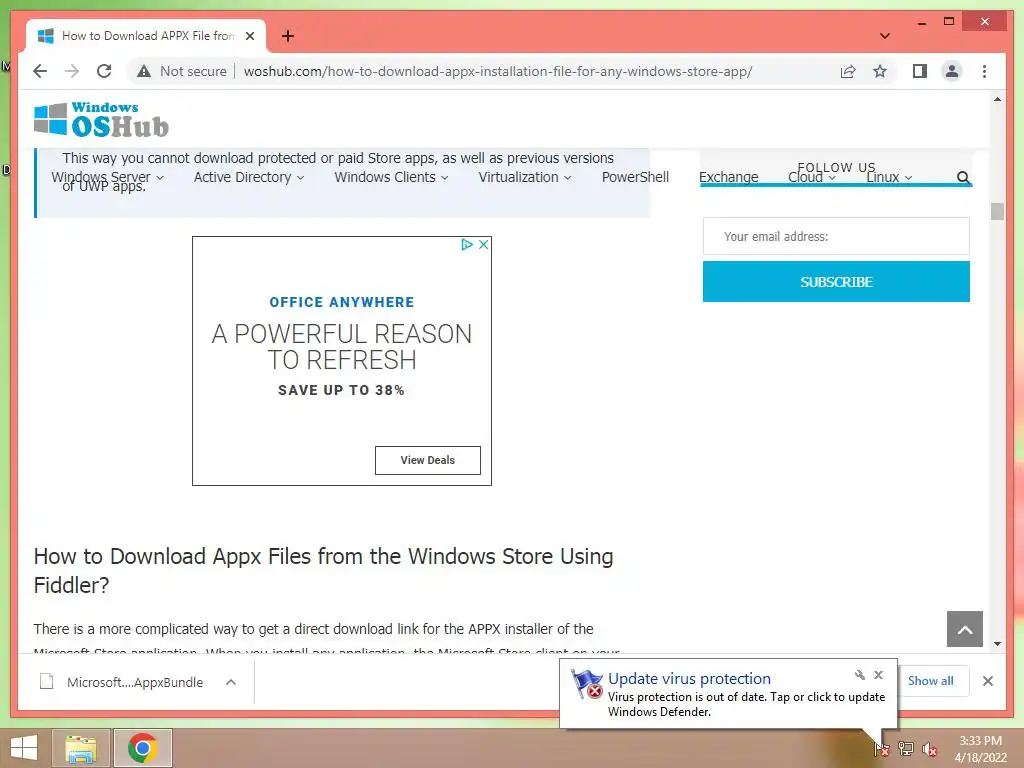1024x768 pixels.
Task: Click the Chrome taskbar icon
Action: (x=142, y=748)
